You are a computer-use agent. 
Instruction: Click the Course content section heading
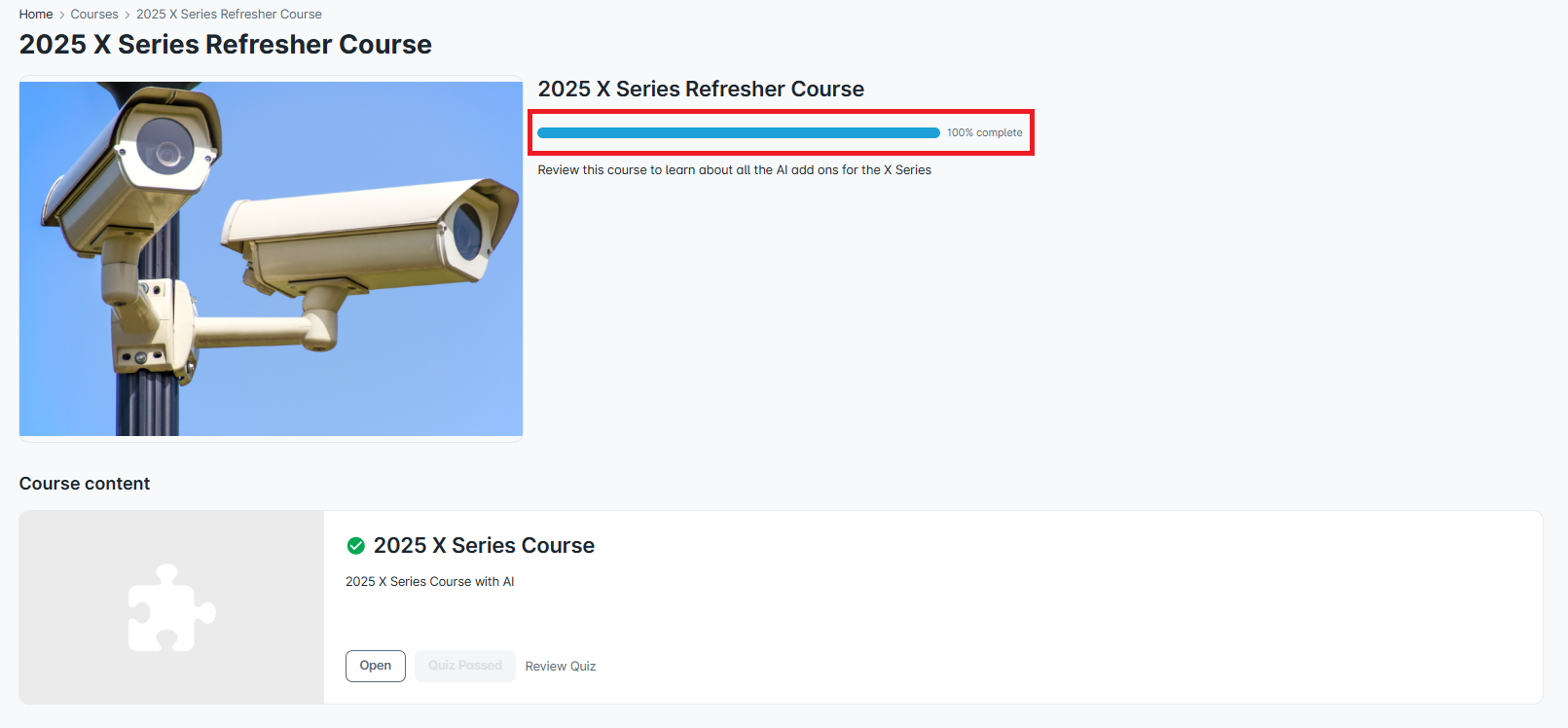(x=85, y=484)
